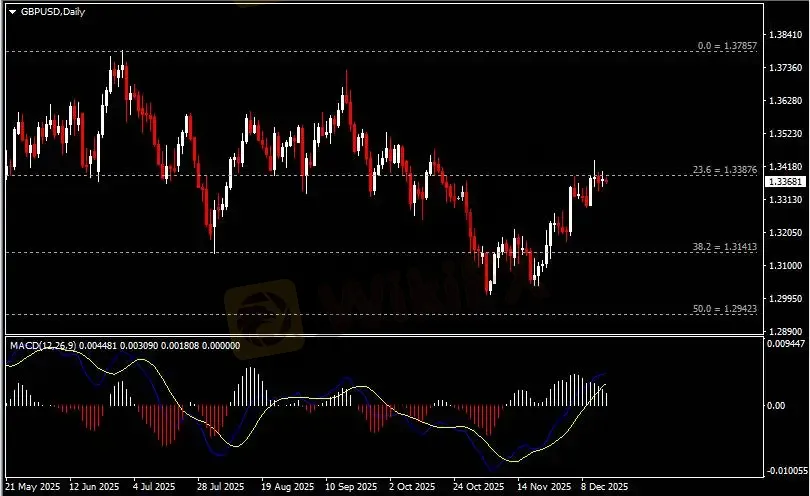Screen dimensions: 810x496
Task: Click the 21 May 2025 date label
Action: point(32,487)
